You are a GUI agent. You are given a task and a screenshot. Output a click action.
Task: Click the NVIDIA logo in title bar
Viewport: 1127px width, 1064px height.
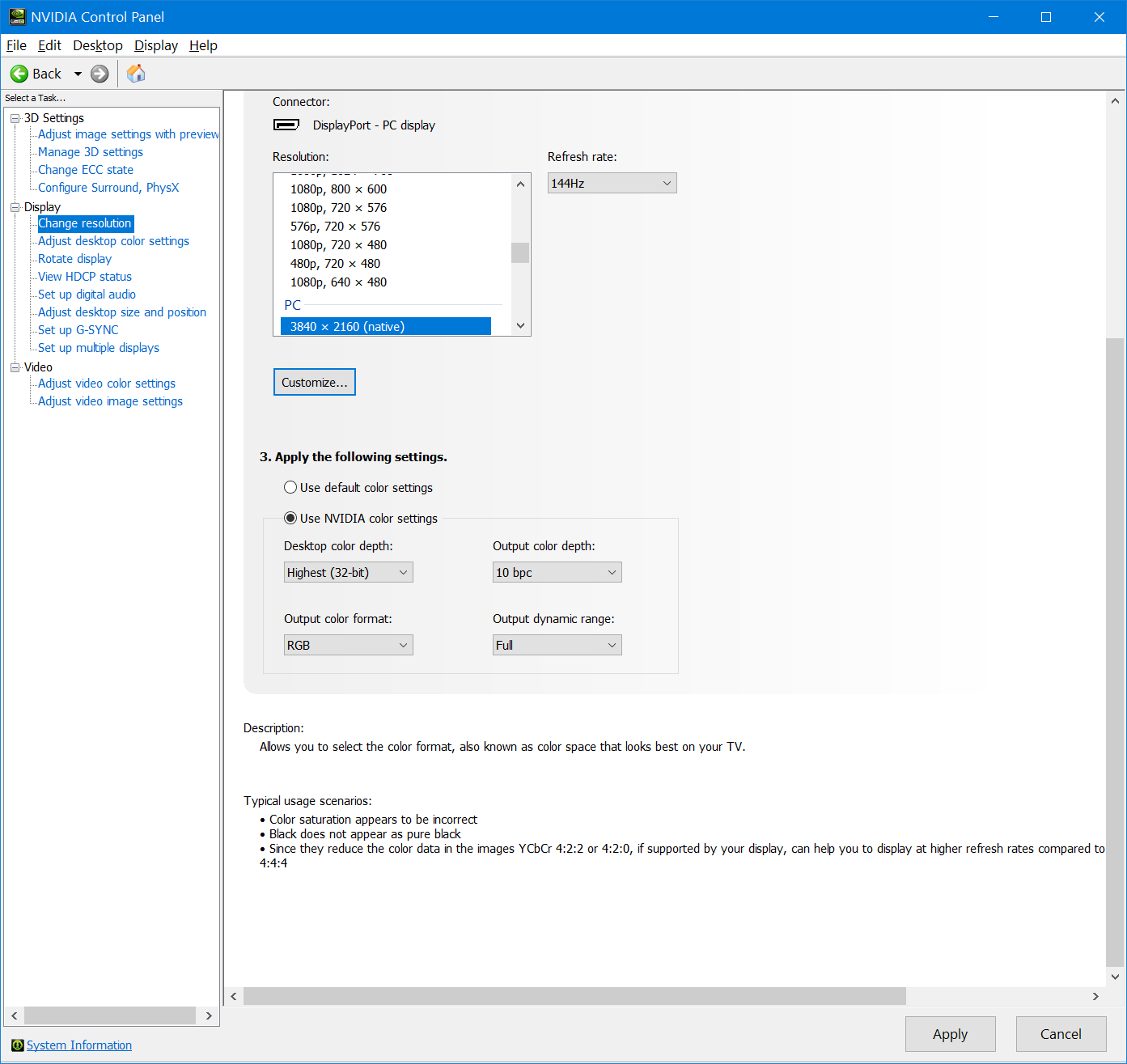pyautogui.click(x=17, y=17)
